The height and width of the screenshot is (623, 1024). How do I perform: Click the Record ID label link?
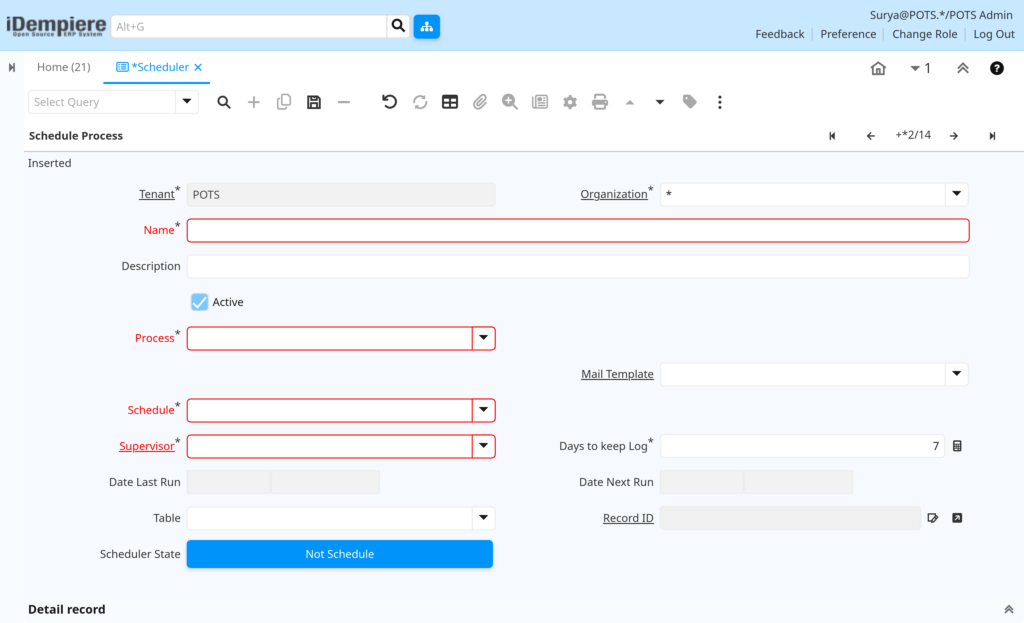coord(628,518)
